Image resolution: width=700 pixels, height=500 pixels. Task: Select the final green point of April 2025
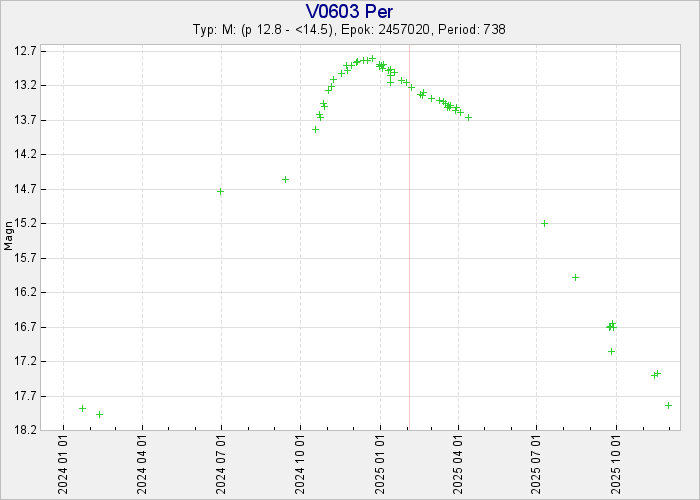[x=468, y=117]
